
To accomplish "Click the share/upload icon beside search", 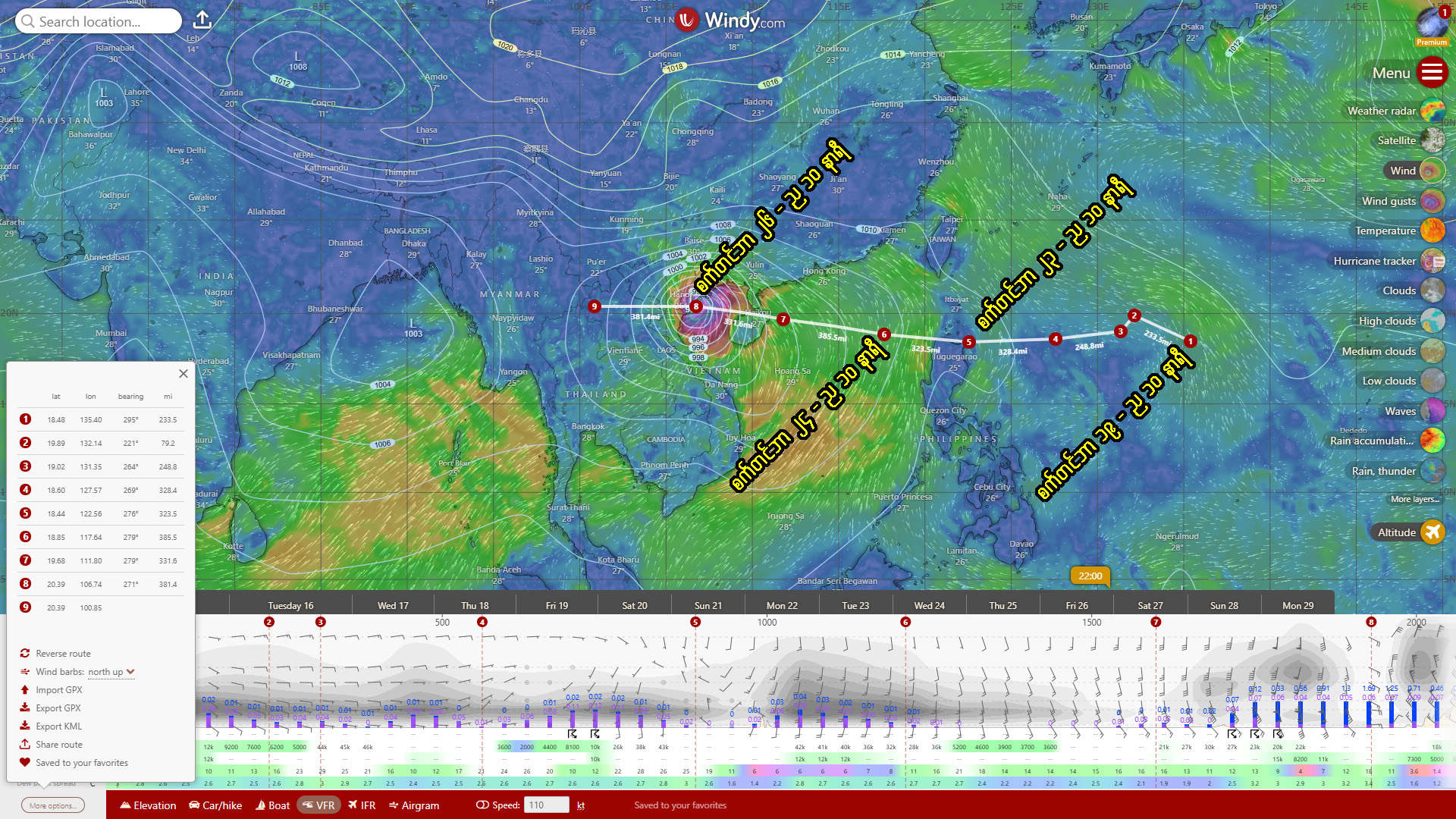I will coord(202,20).
